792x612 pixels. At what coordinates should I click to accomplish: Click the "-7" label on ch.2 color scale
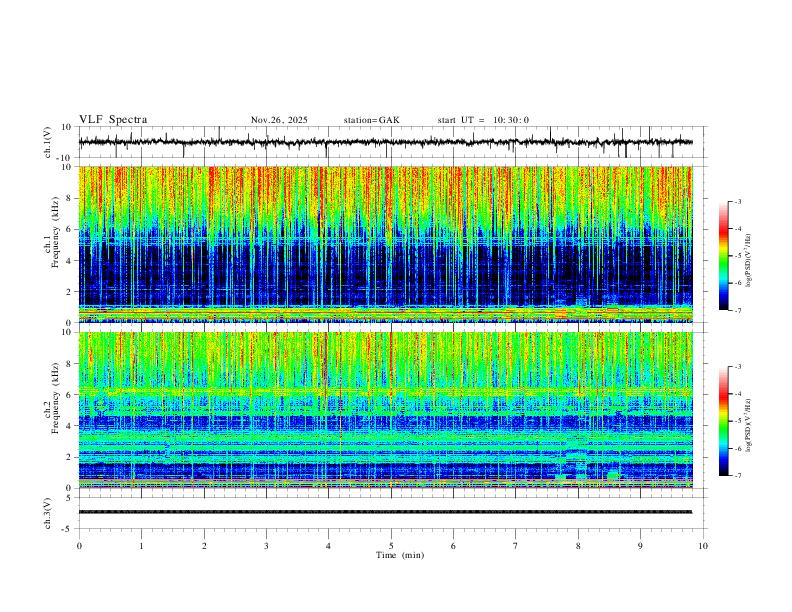738,476
